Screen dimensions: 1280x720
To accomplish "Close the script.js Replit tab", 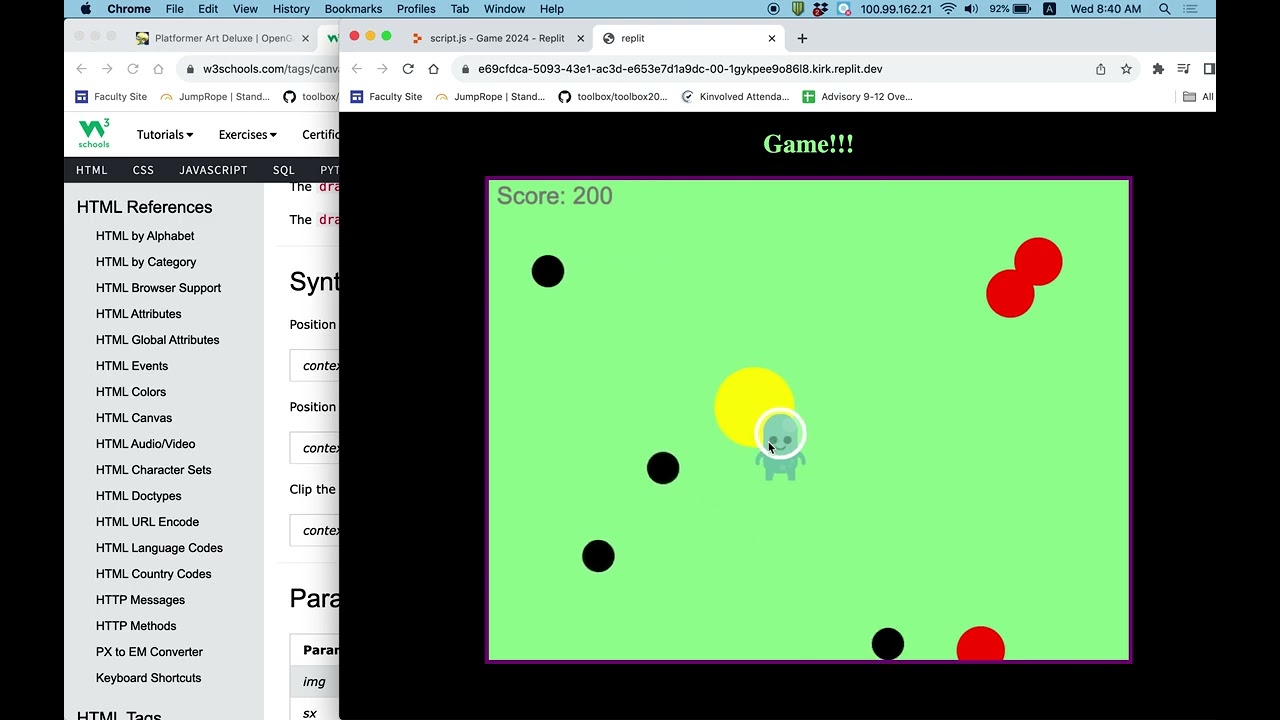I will coord(580,38).
